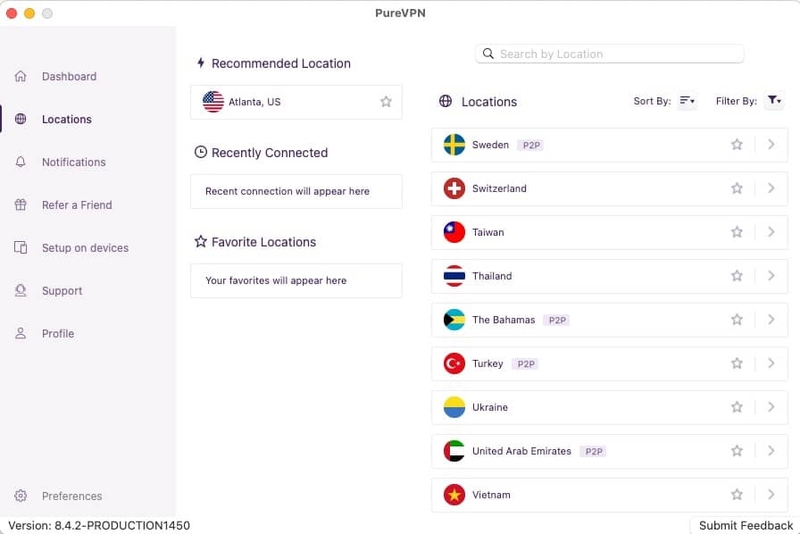Image resolution: width=800 pixels, height=534 pixels.
Task: Open the Preferences gear icon
Action: tap(20, 495)
